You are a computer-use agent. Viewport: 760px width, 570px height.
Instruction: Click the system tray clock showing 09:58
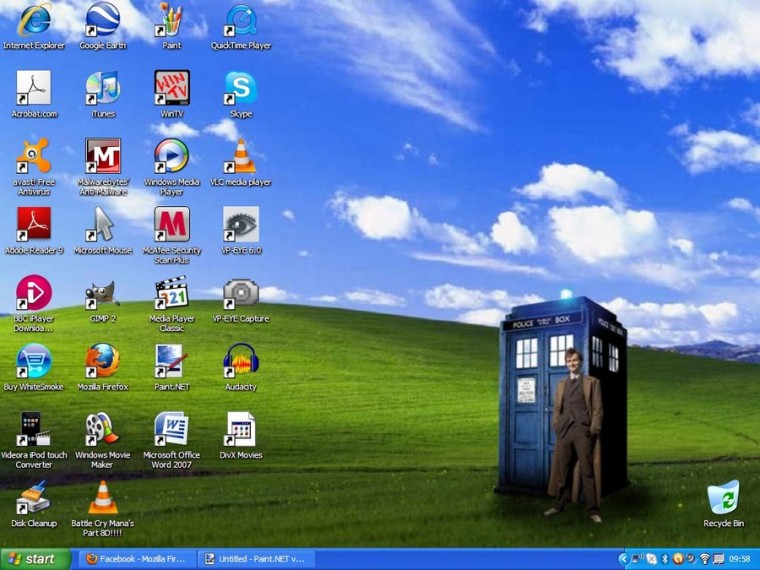point(740,559)
